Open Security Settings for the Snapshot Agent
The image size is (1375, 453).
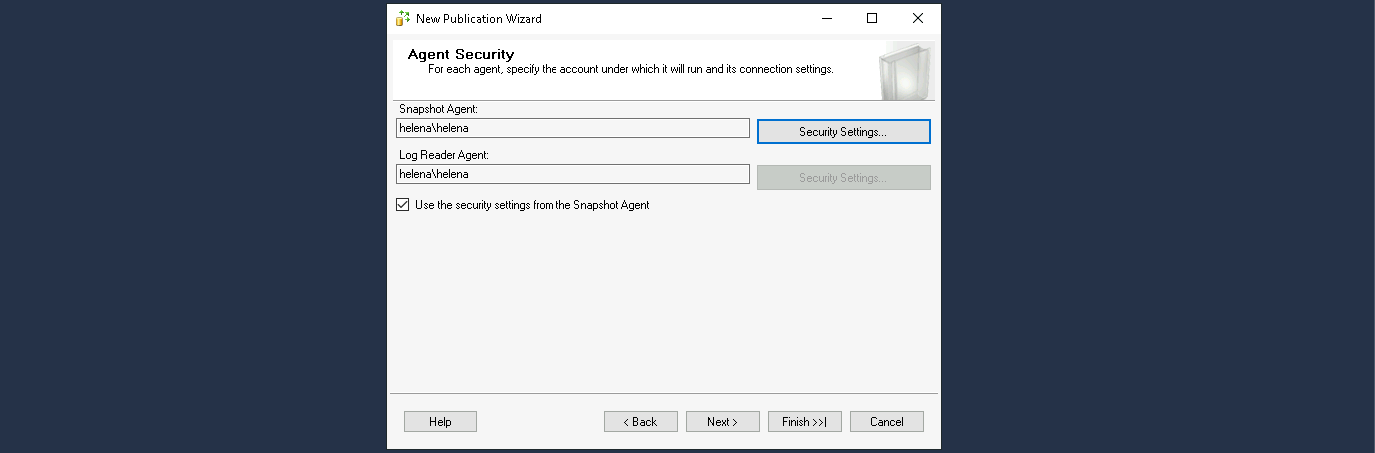pos(843,132)
